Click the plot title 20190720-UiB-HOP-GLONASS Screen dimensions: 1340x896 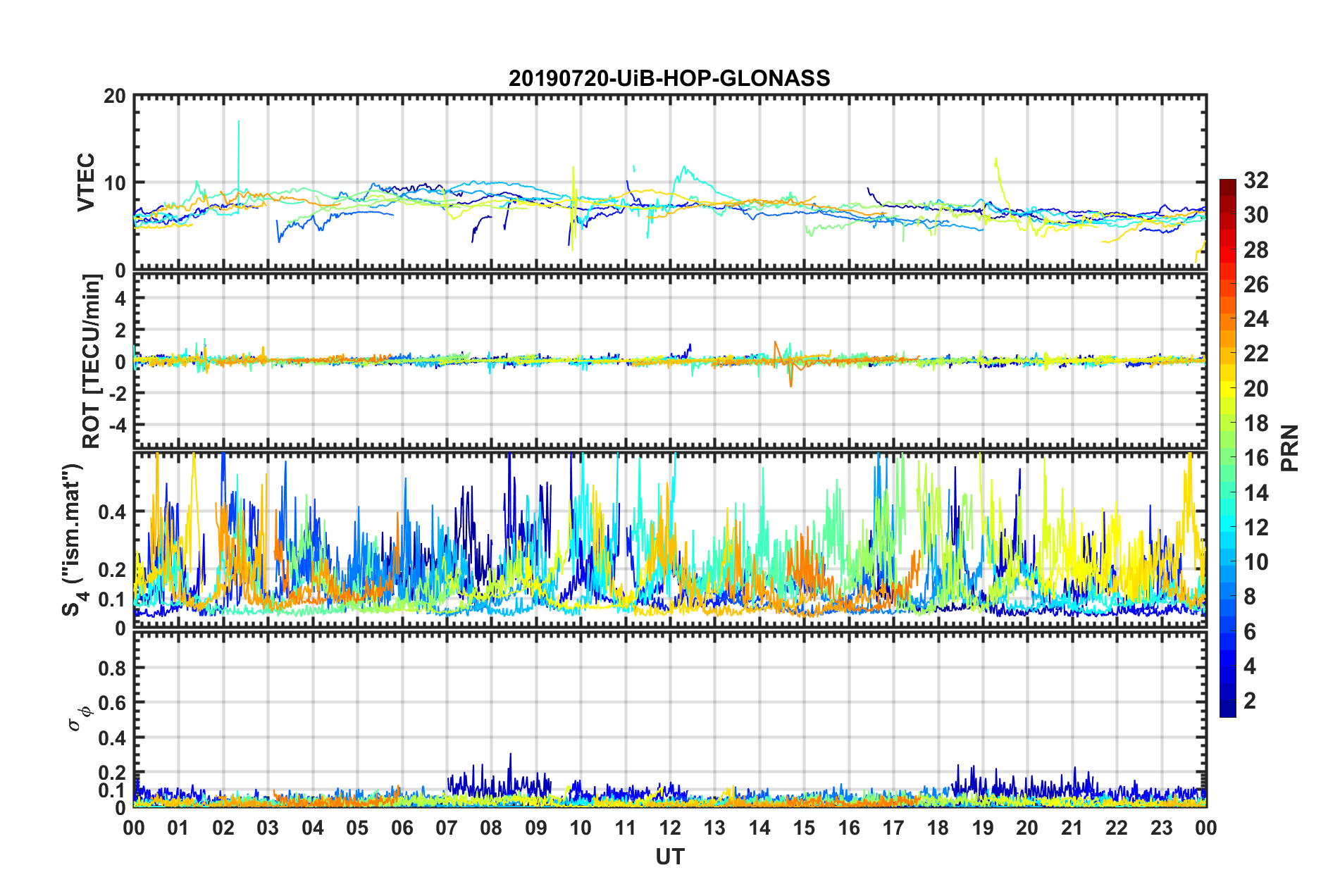click(x=669, y=78)
